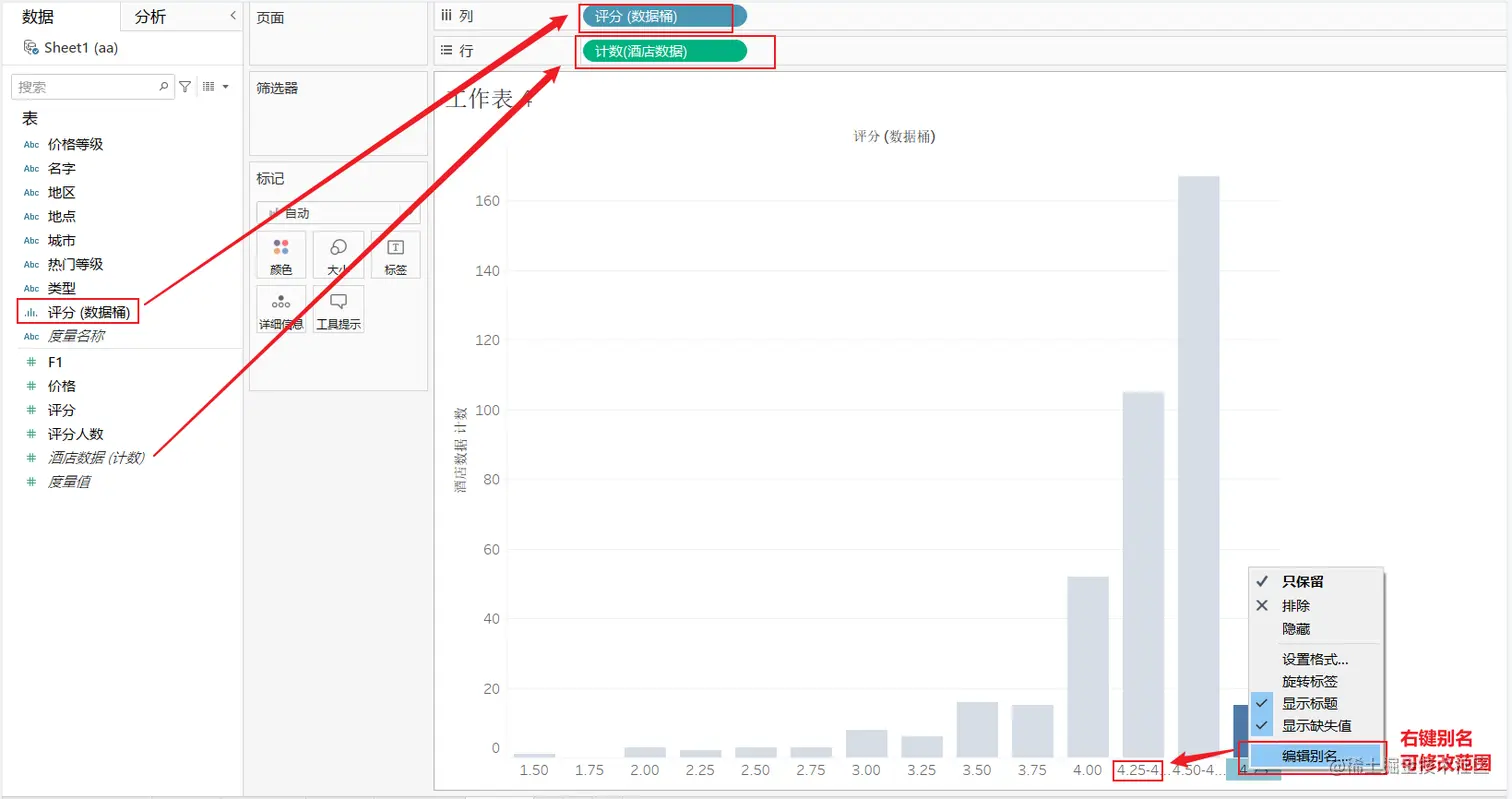Choose 设置格式... from the context menu
The height and width of the screenshot is (799, 1512).
(1315, 659)
